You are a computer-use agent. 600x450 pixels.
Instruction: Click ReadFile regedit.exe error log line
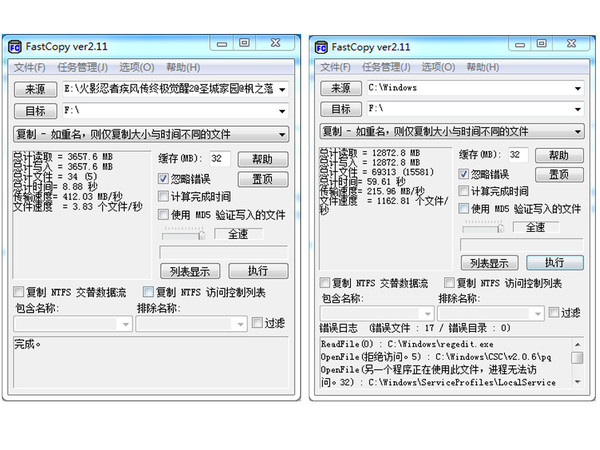point(407,344)
